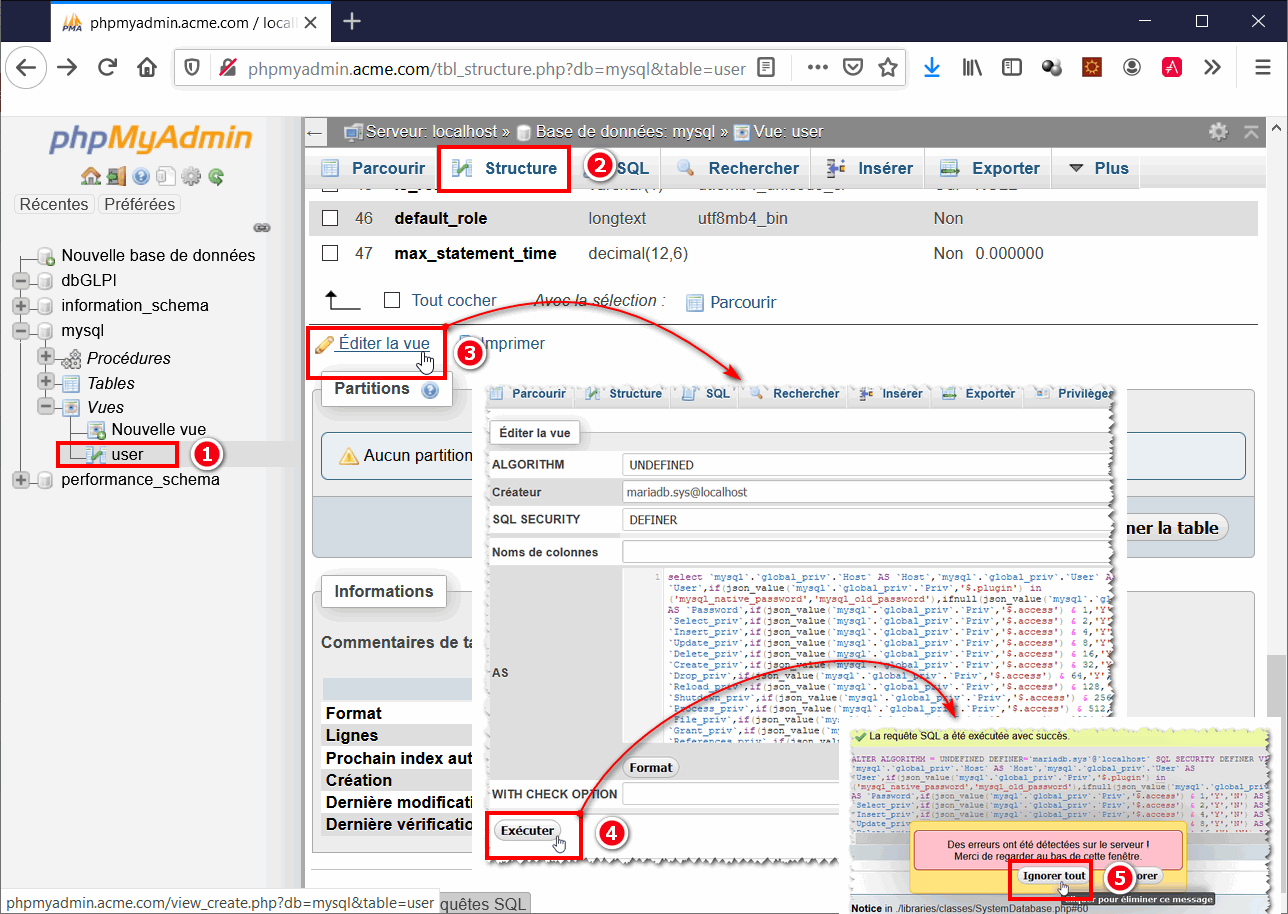This screenshot has height=914, width=1288.
Task: Toggle reader view icon in address bar
Action: pyautogui.click(x=766, y=67)
